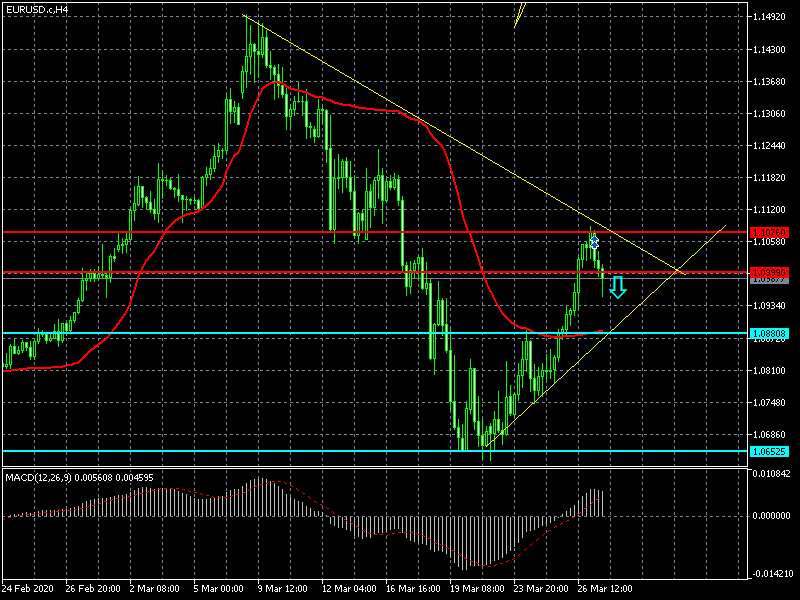Click the 16 Mar 16:00 time label
The width and height of the screenshot is (800, 600).
pyautogui.click(x=413, y=589)
